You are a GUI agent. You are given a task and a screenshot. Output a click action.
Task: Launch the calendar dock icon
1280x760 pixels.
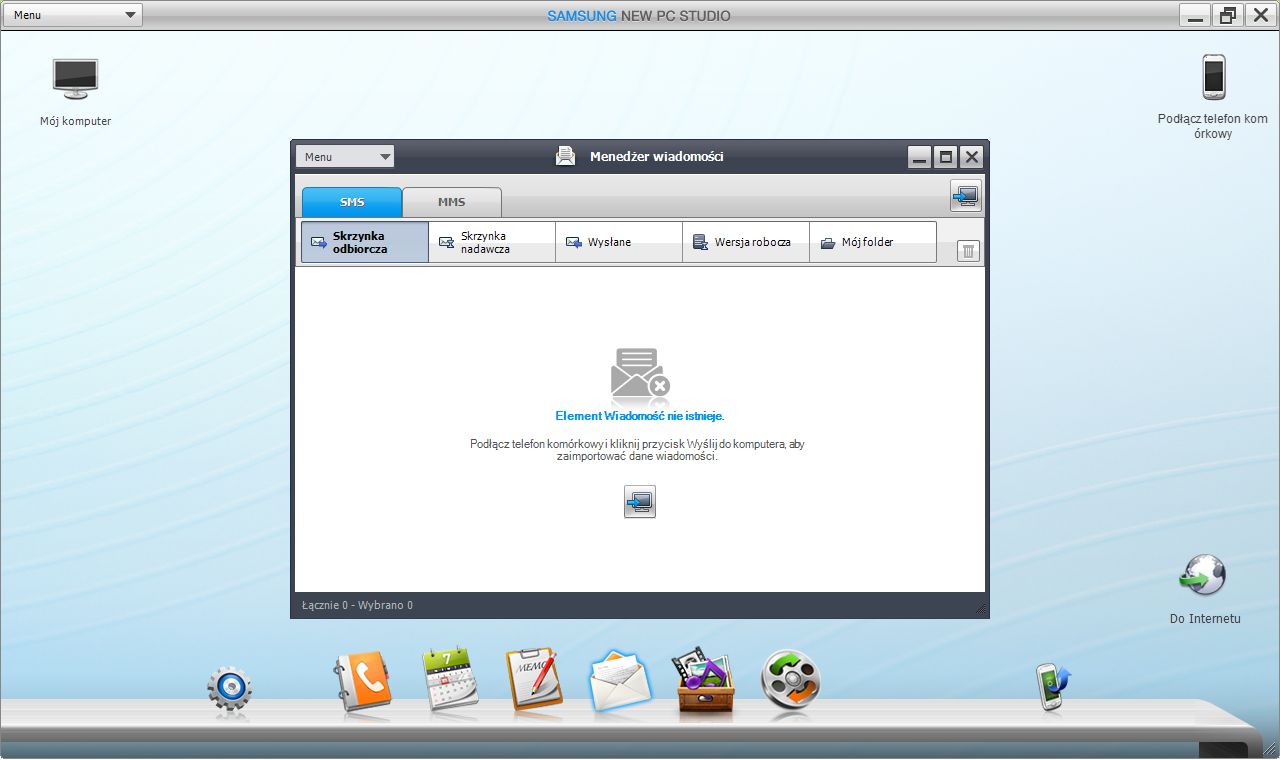click(x=449, y=680)
